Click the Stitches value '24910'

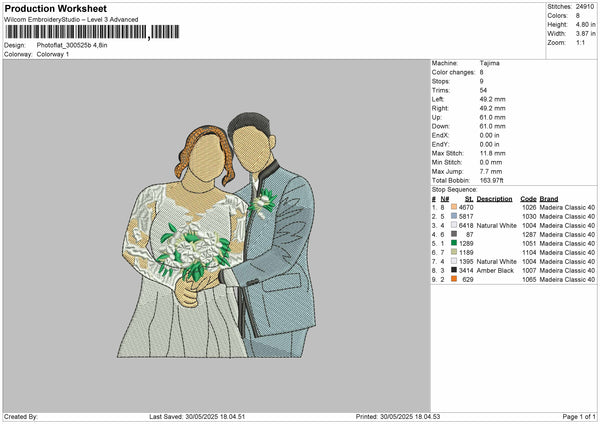coord(585,7)
